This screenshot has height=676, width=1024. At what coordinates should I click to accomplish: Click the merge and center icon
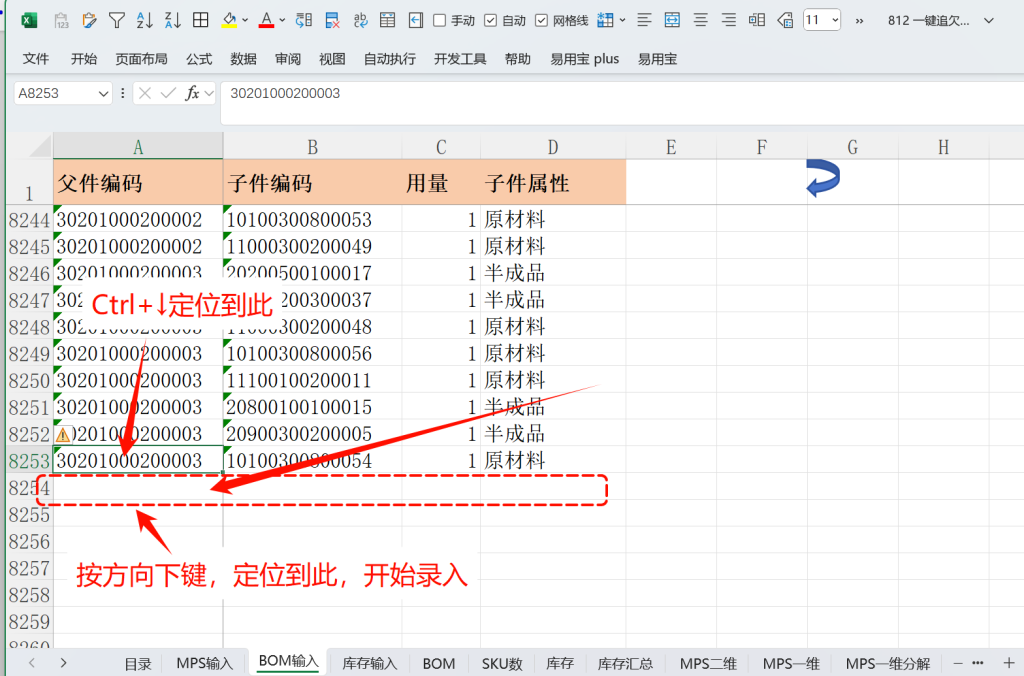coord(672,21)
